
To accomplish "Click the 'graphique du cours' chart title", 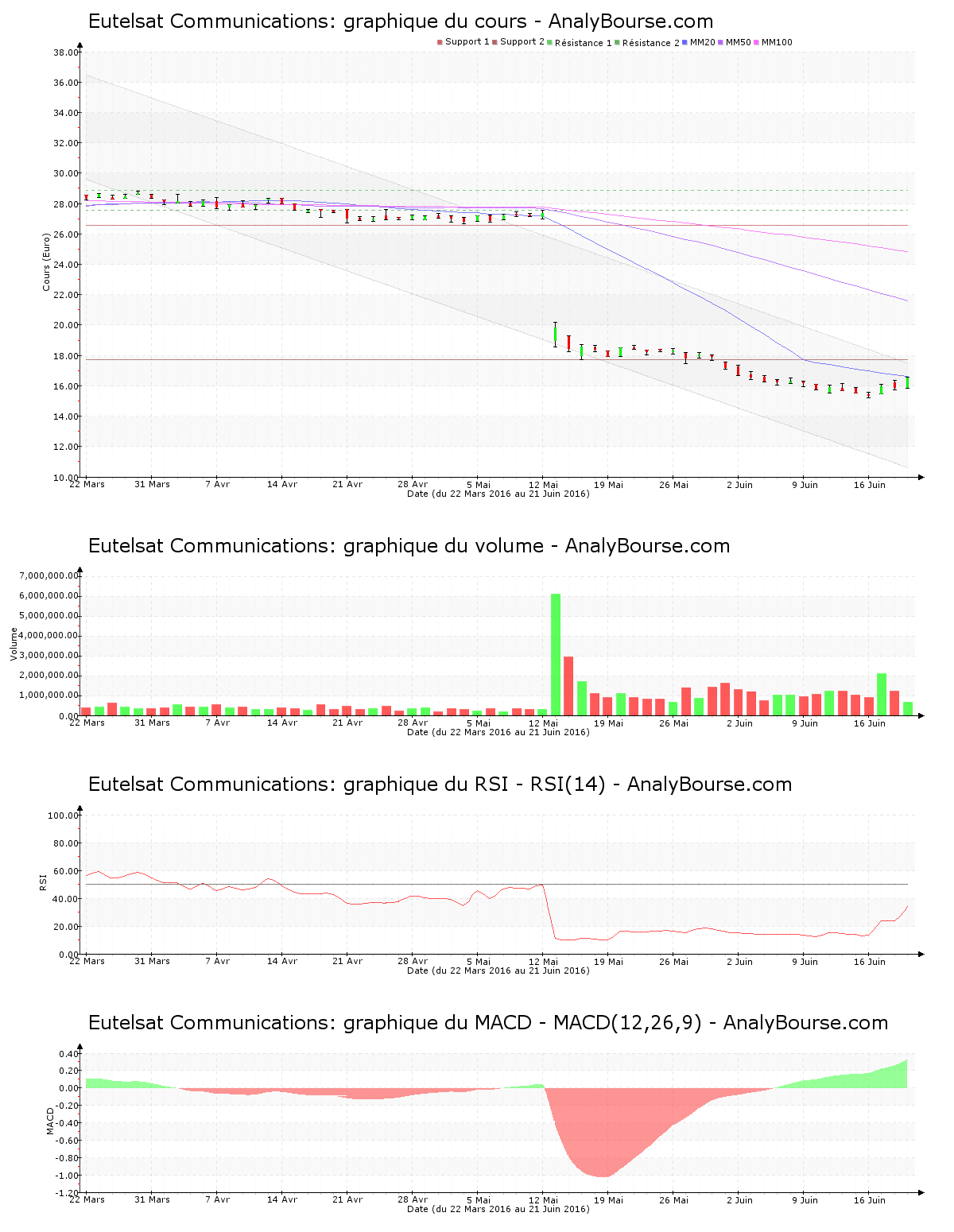I will point(401,21).
